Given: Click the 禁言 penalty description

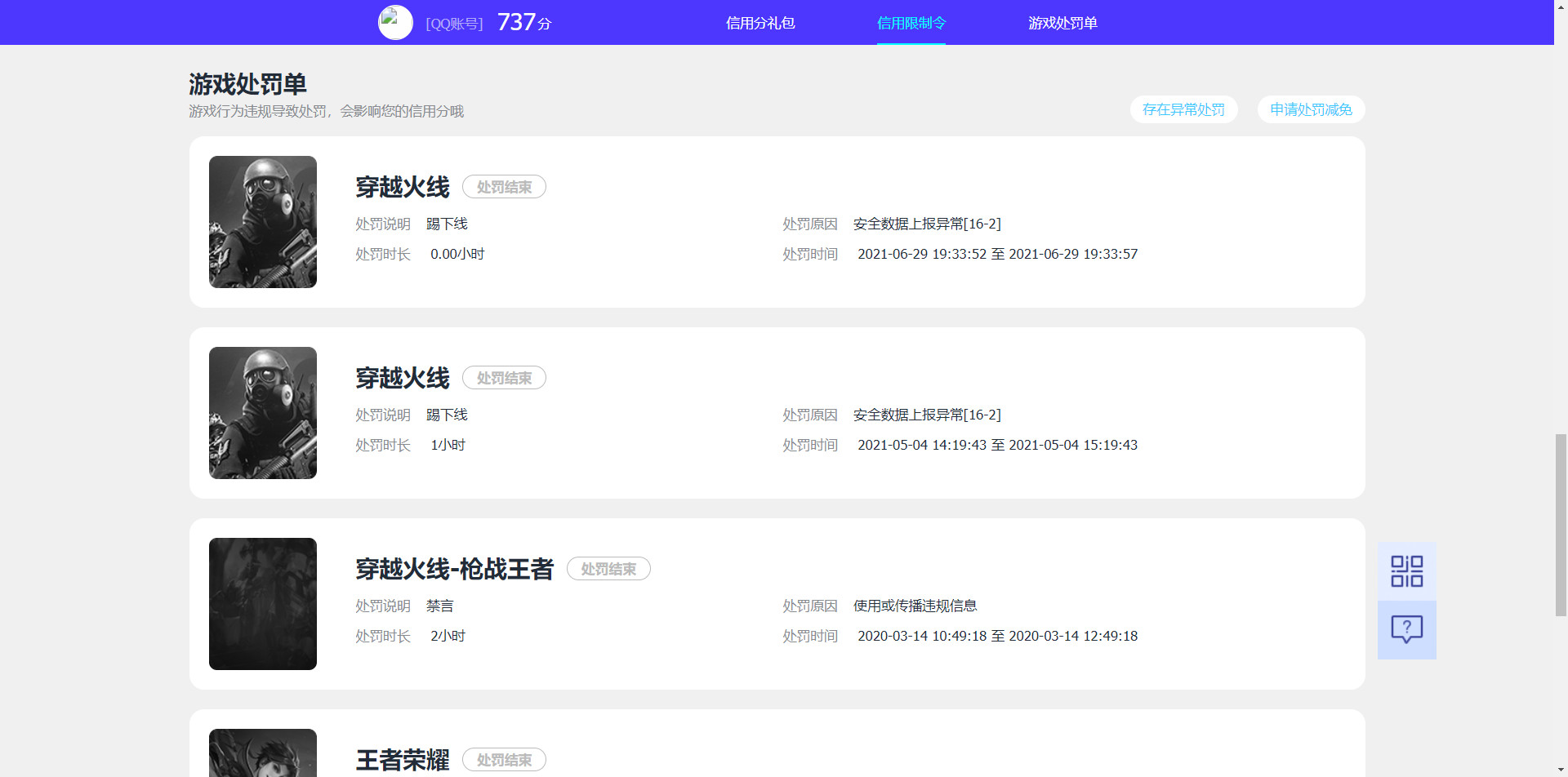Looking at the screenshot, I should point(440,606).
